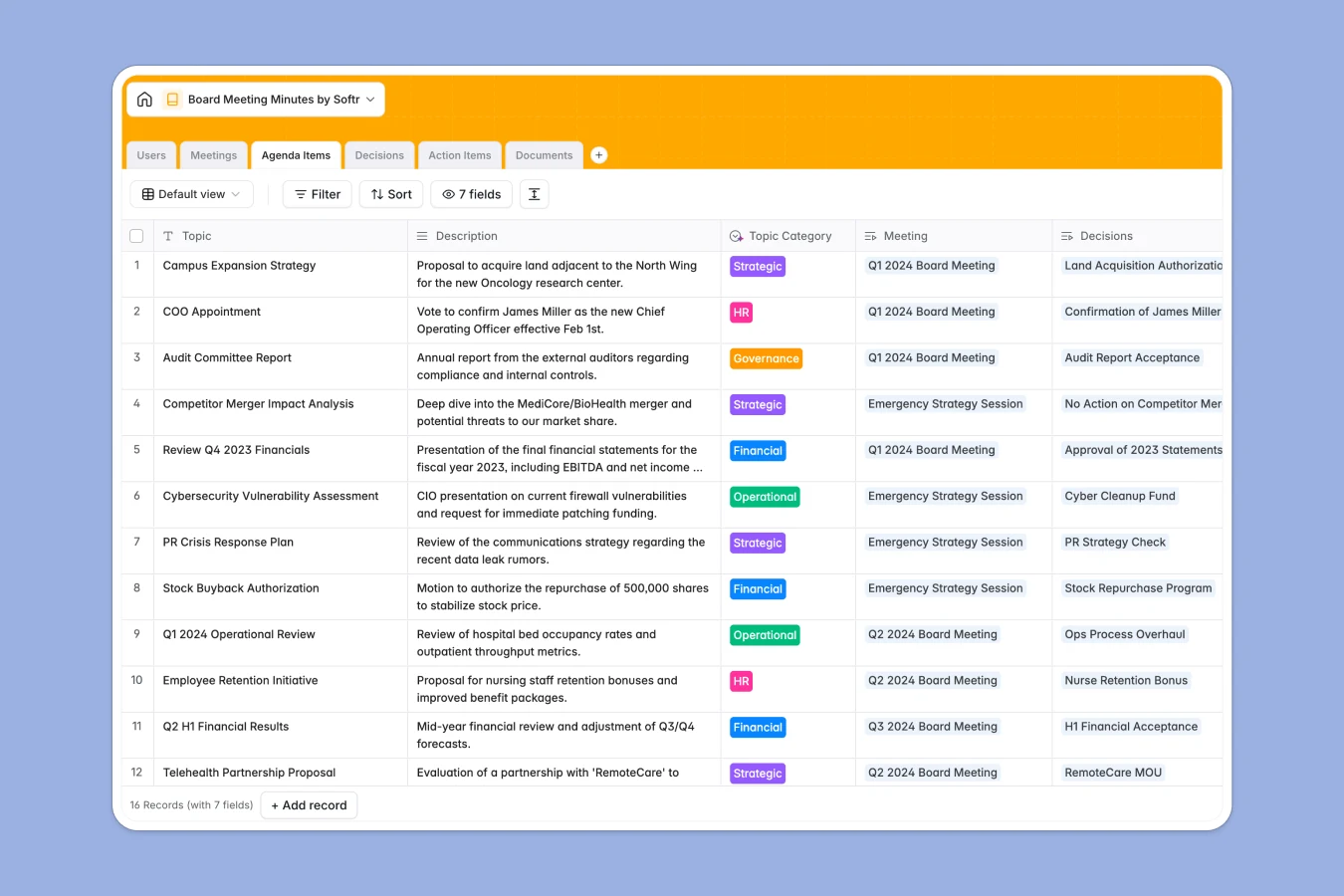Viewport: 1344px width, 896px height.
Task: Click the row height adjustment icon
Action: click(534, 194)
